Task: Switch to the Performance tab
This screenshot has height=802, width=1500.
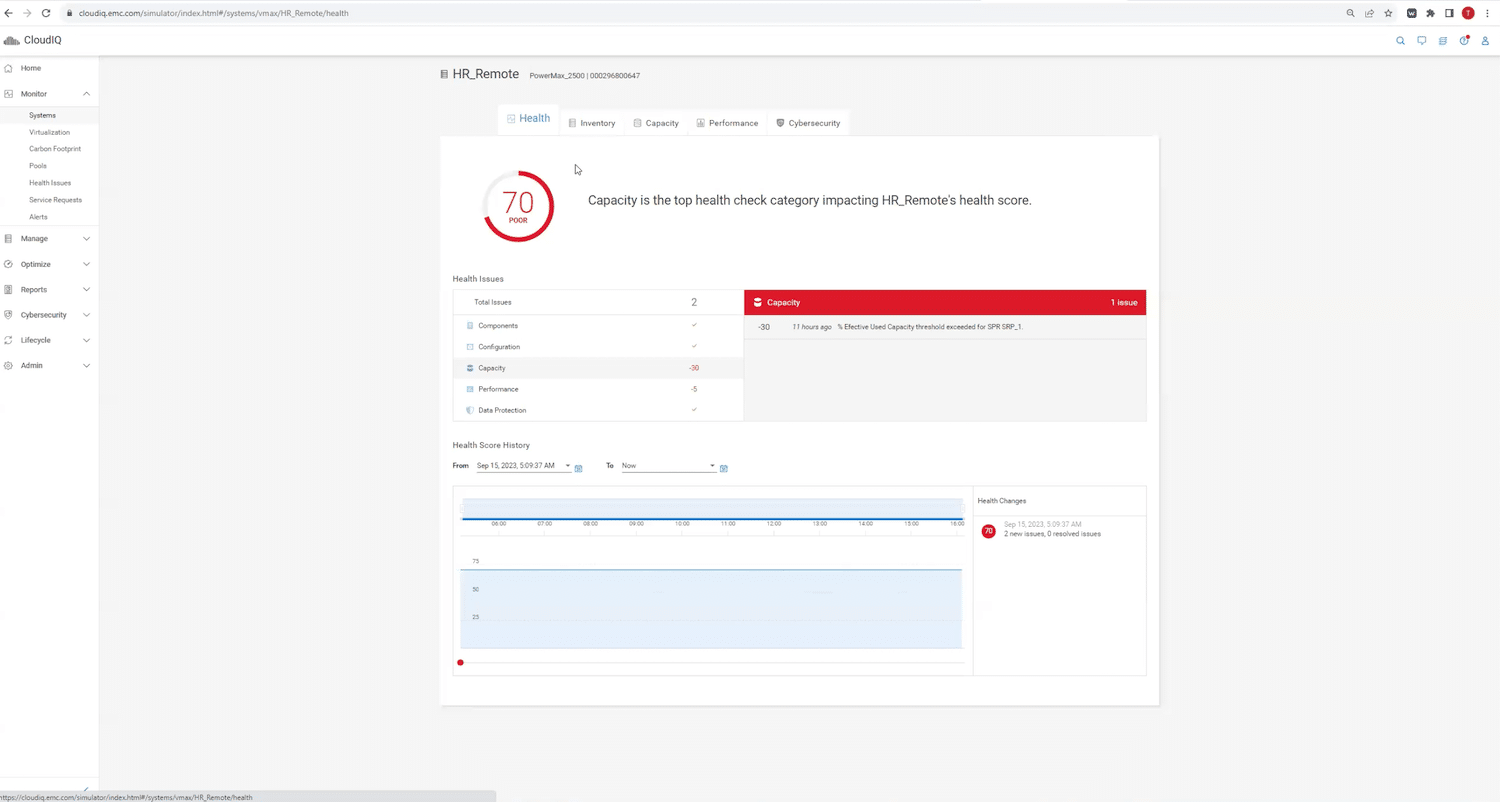Action: 727,123
